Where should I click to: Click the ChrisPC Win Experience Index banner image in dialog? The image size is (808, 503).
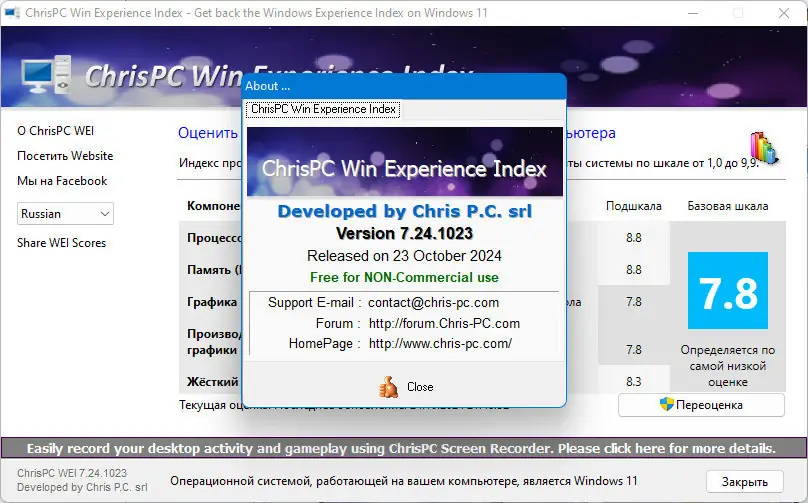[405, 162]
